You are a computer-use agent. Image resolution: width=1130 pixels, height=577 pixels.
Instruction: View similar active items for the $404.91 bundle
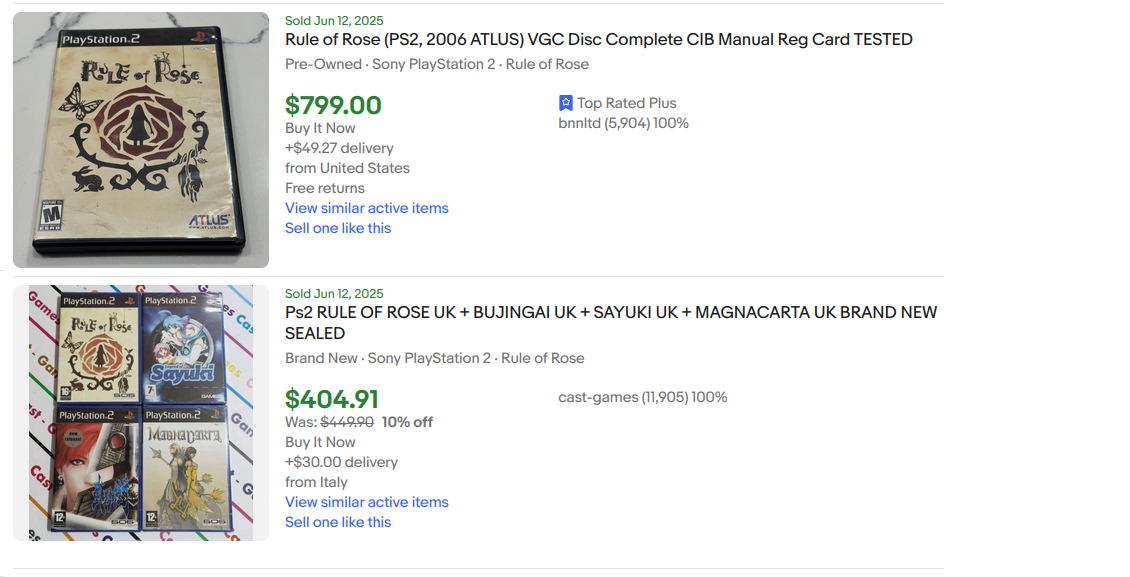tap(366, 502)
